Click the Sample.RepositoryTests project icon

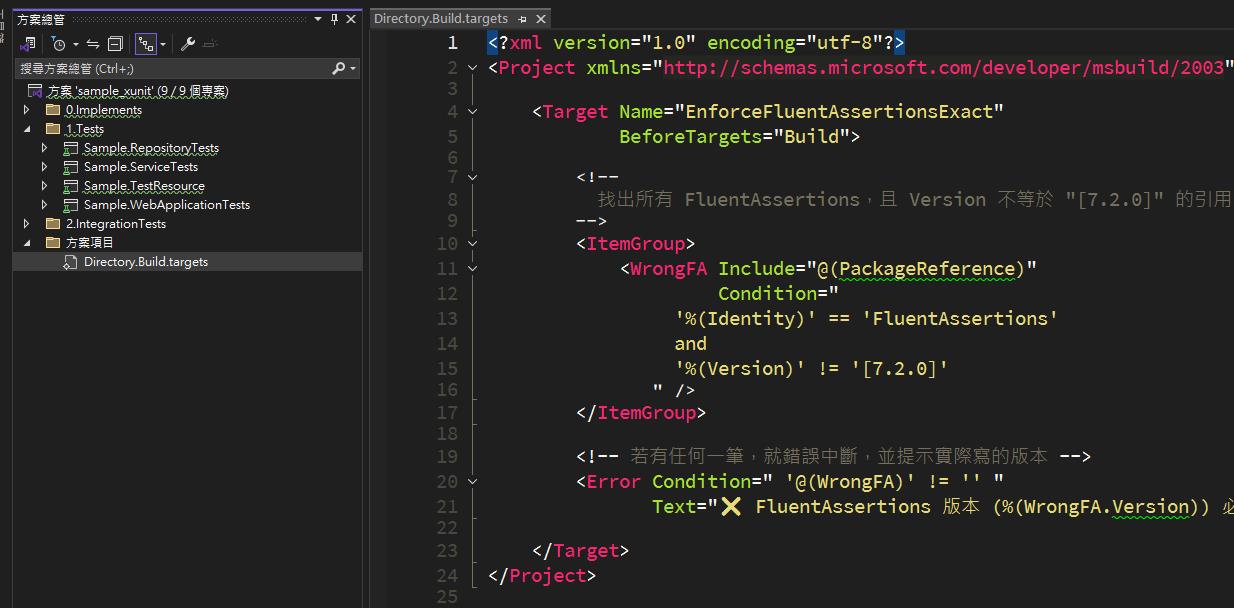[x=71, y=148]
